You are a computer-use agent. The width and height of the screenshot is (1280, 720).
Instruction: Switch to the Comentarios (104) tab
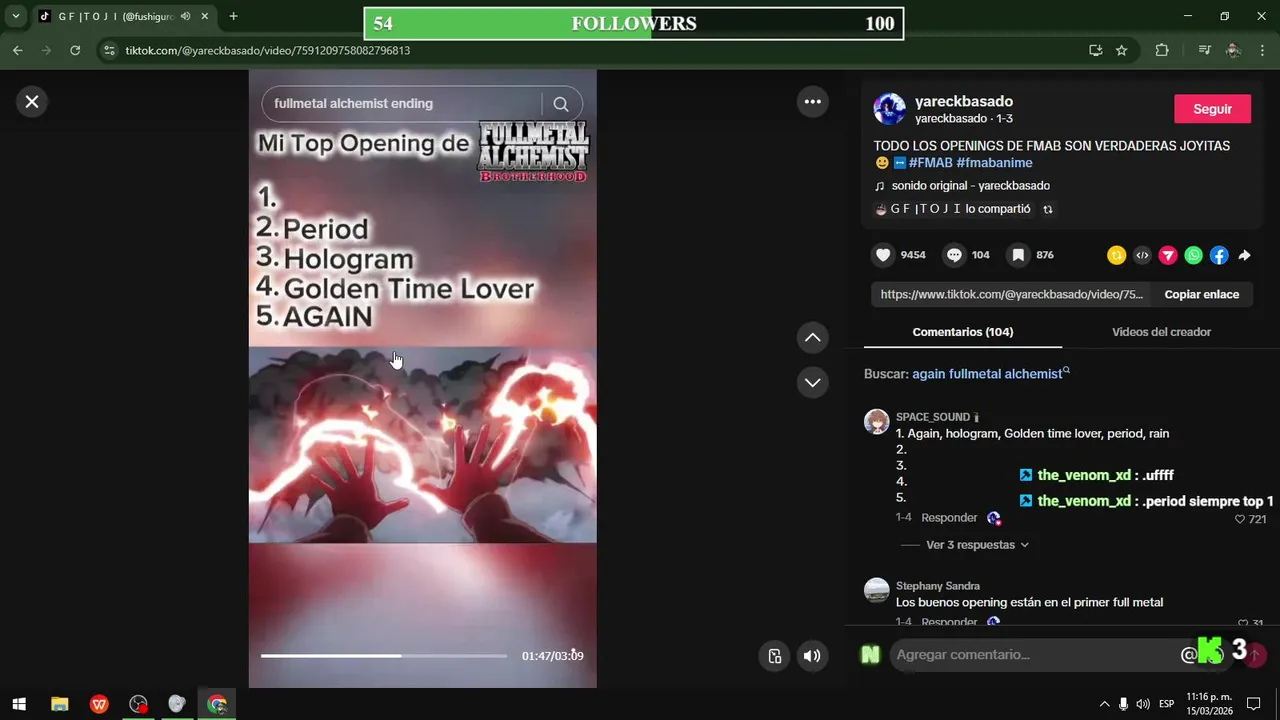963,332
